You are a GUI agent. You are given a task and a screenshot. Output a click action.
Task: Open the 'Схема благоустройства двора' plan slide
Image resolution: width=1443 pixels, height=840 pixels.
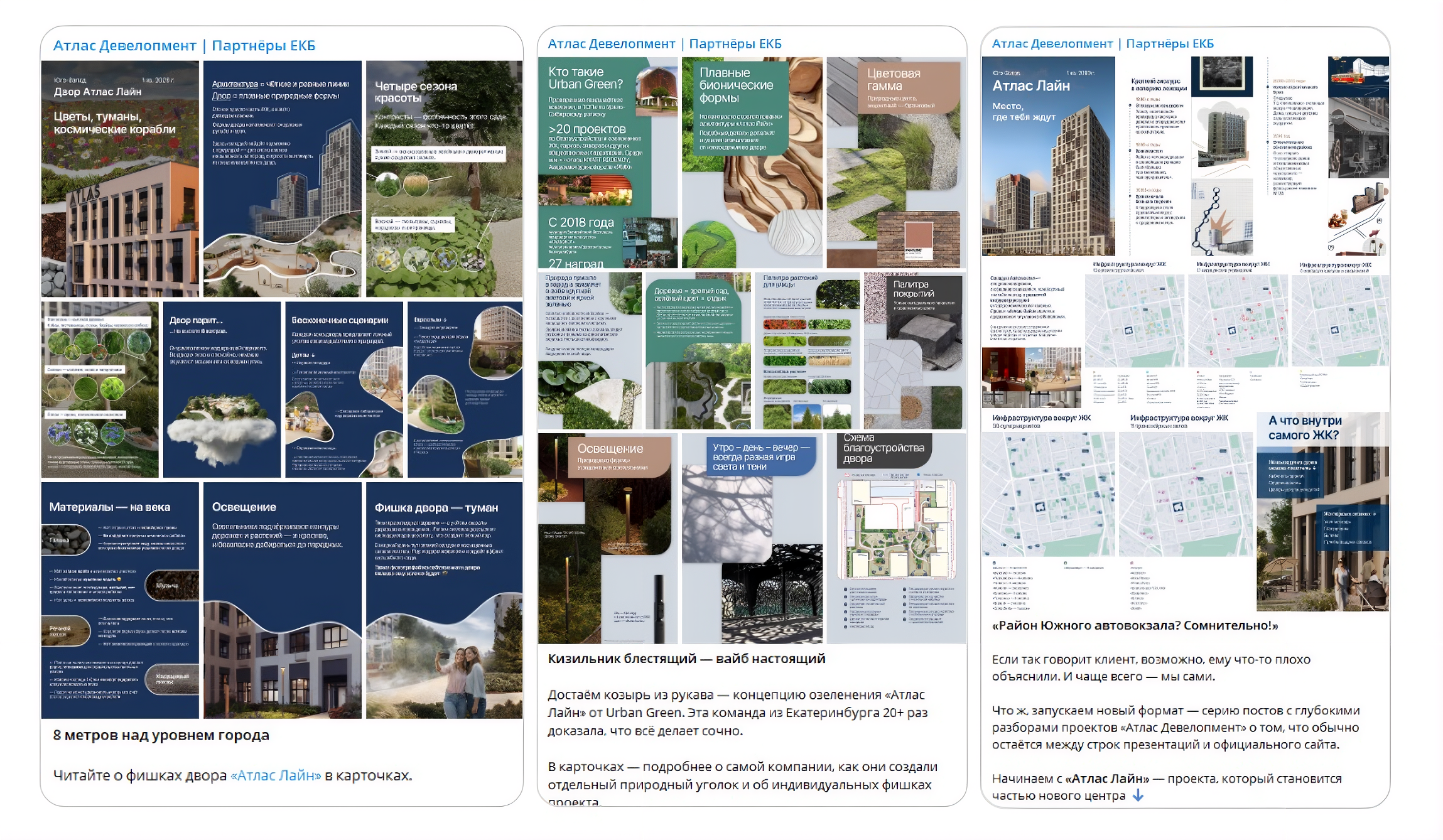896,538
